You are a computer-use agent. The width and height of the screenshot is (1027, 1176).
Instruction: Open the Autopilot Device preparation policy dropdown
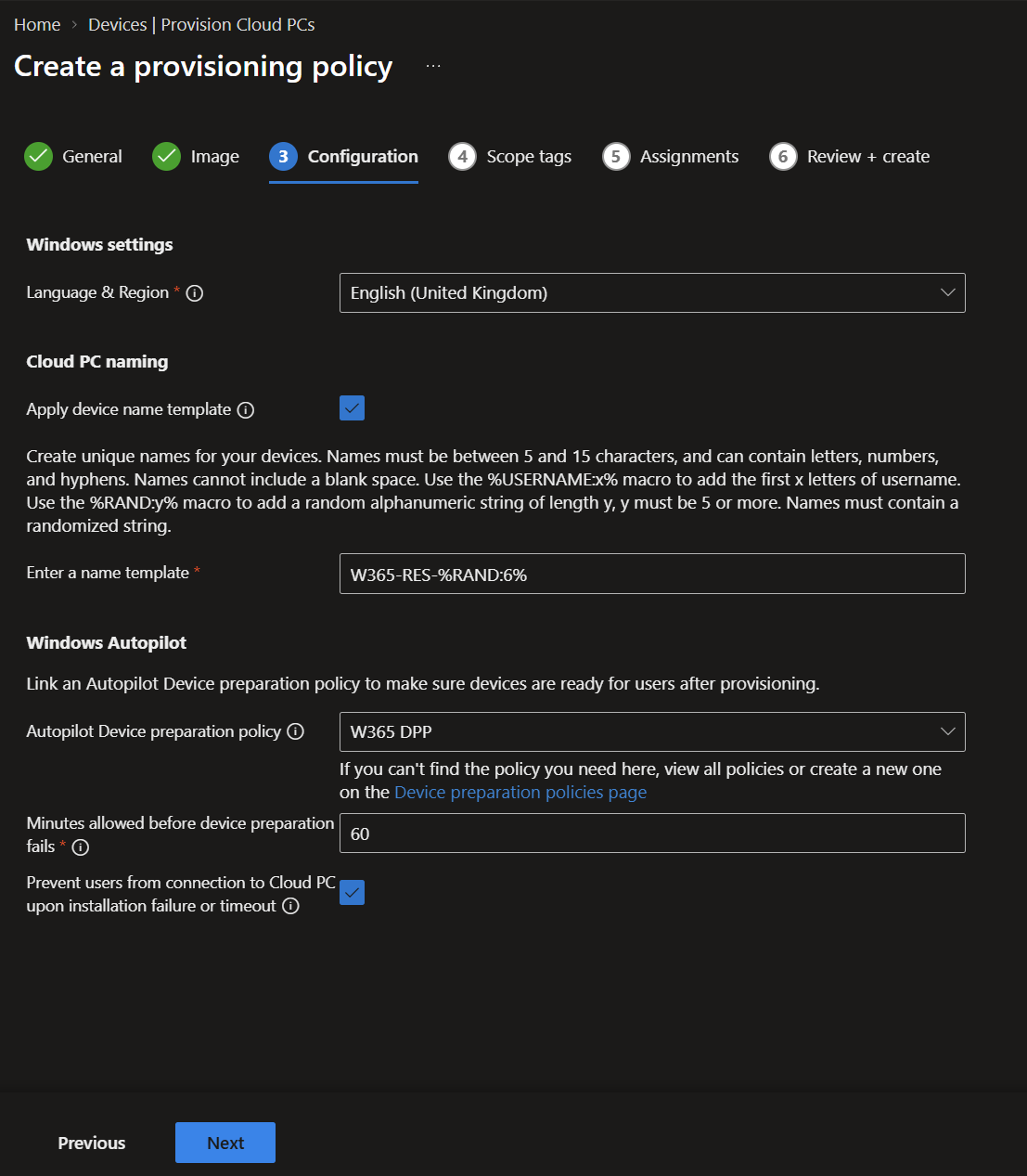point(652,732)
